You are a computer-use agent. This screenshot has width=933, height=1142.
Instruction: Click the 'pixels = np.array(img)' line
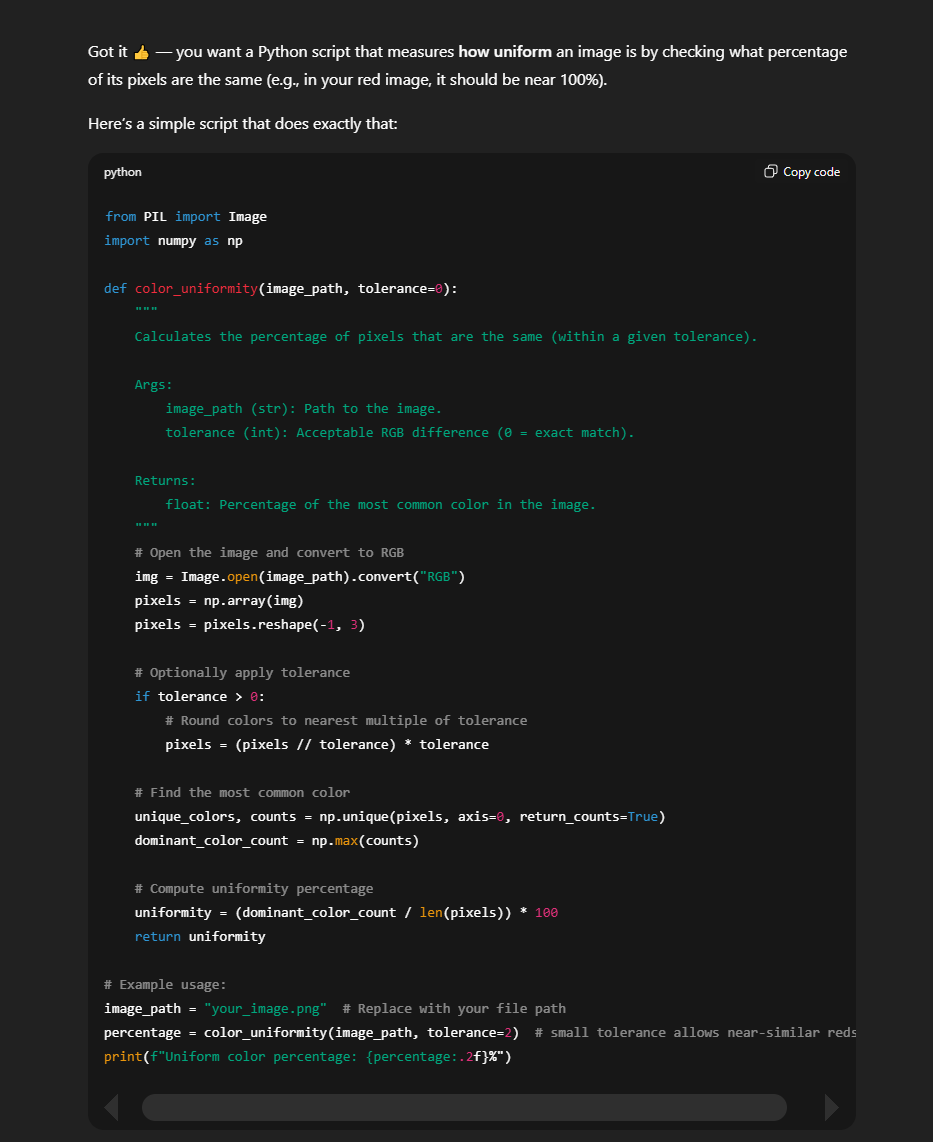pyautogui.click(x=219, y=602)
